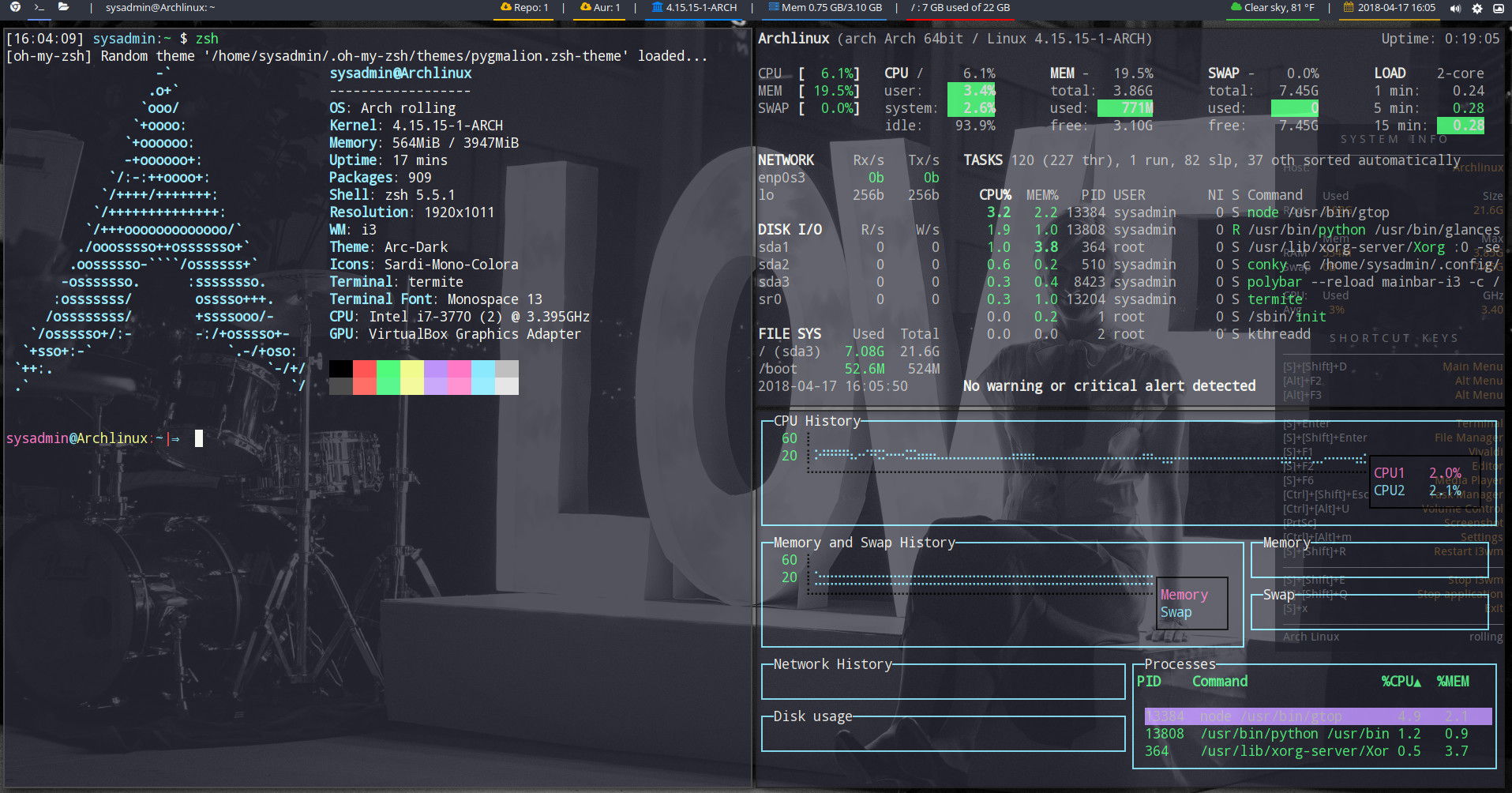Launch a terminal using the prompt icon

(38, 7)
